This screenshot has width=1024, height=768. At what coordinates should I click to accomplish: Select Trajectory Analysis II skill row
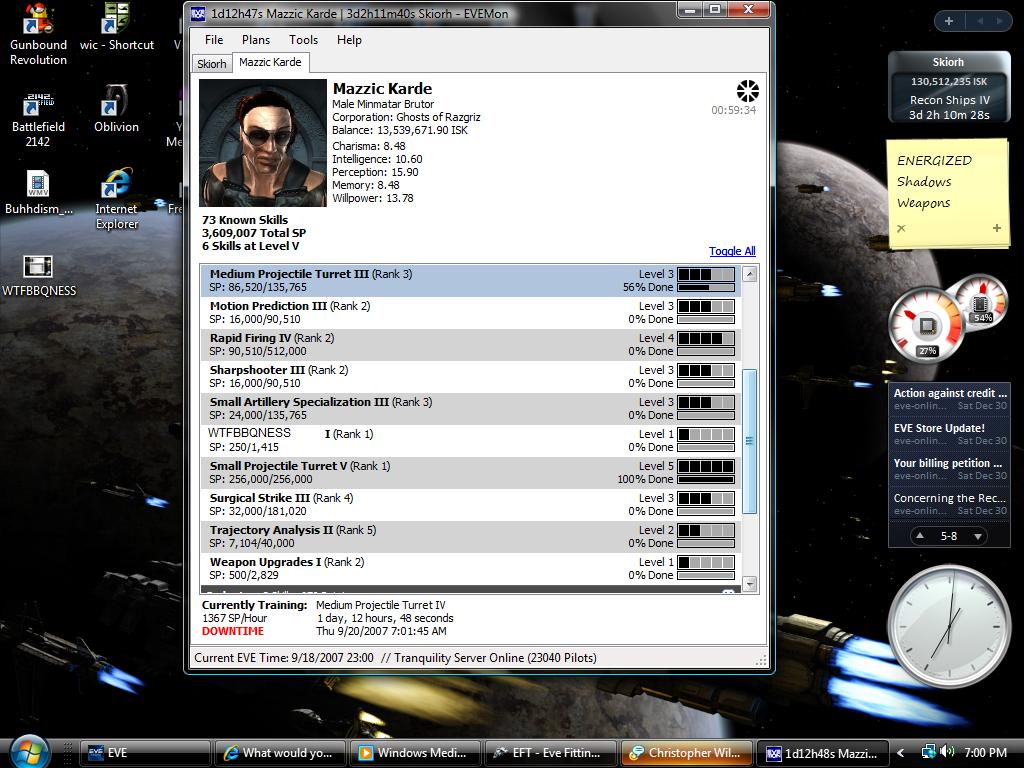471,537
